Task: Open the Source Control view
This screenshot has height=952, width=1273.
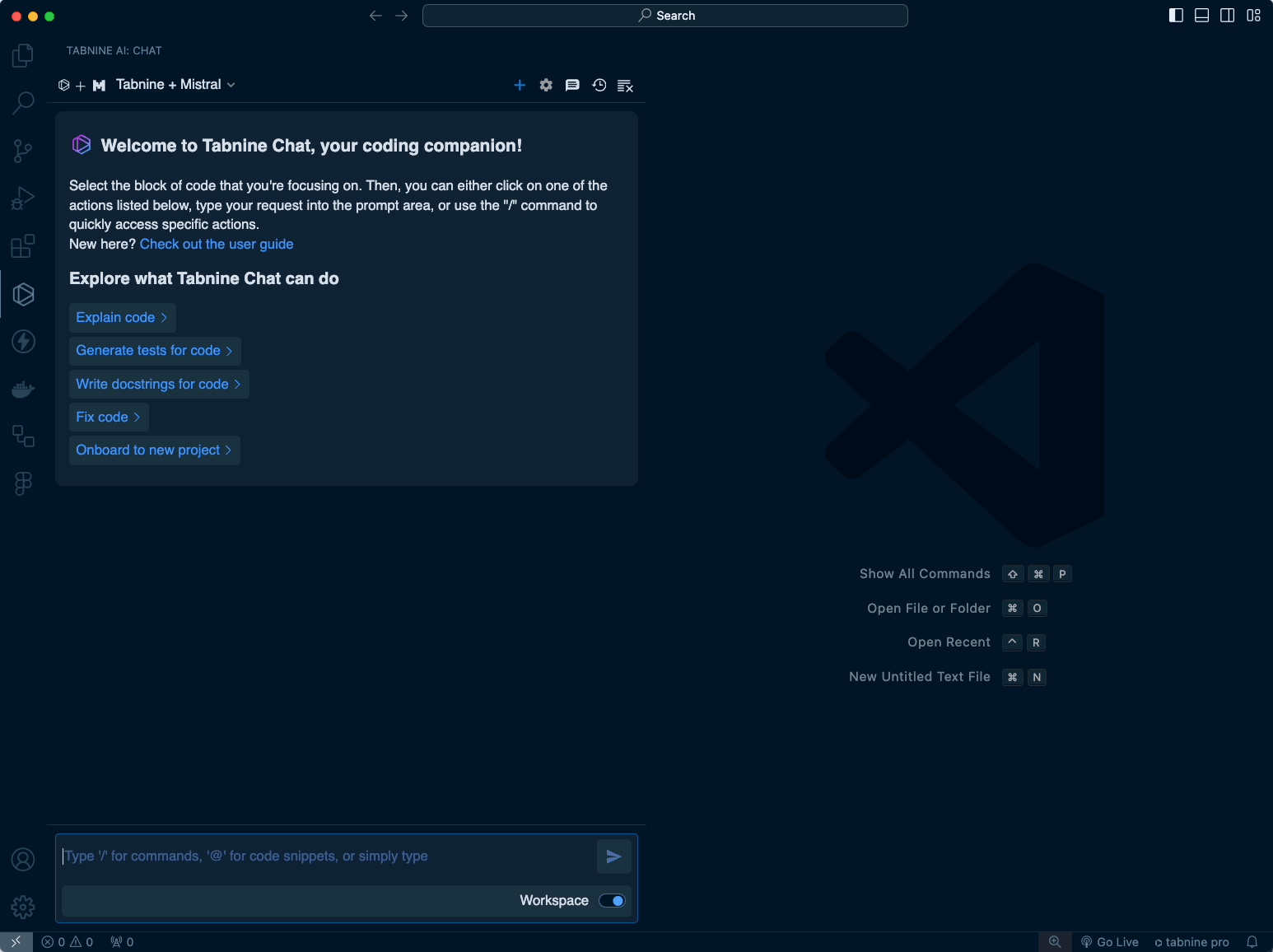Action: (23, 151)
